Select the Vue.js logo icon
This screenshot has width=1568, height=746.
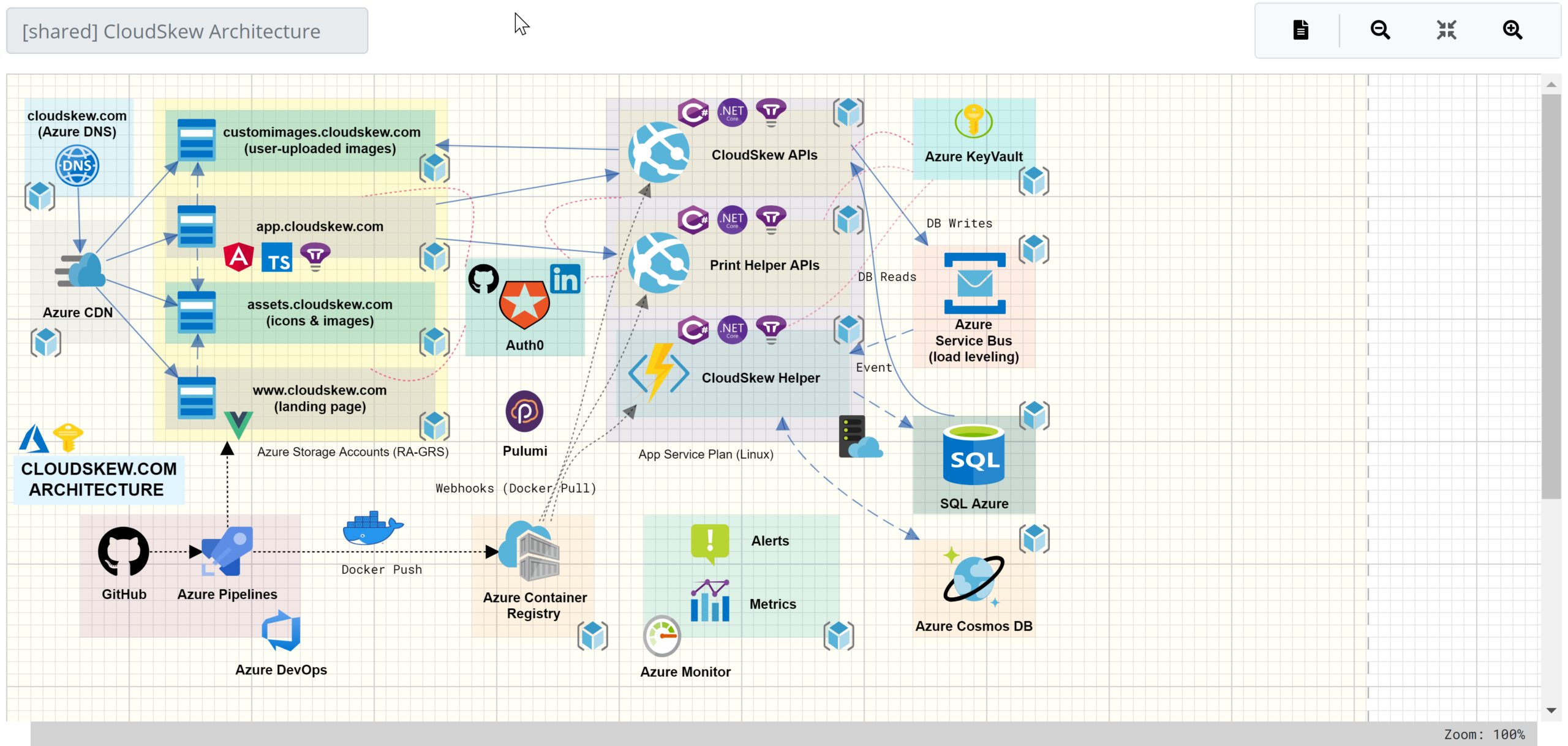[238, 425]
